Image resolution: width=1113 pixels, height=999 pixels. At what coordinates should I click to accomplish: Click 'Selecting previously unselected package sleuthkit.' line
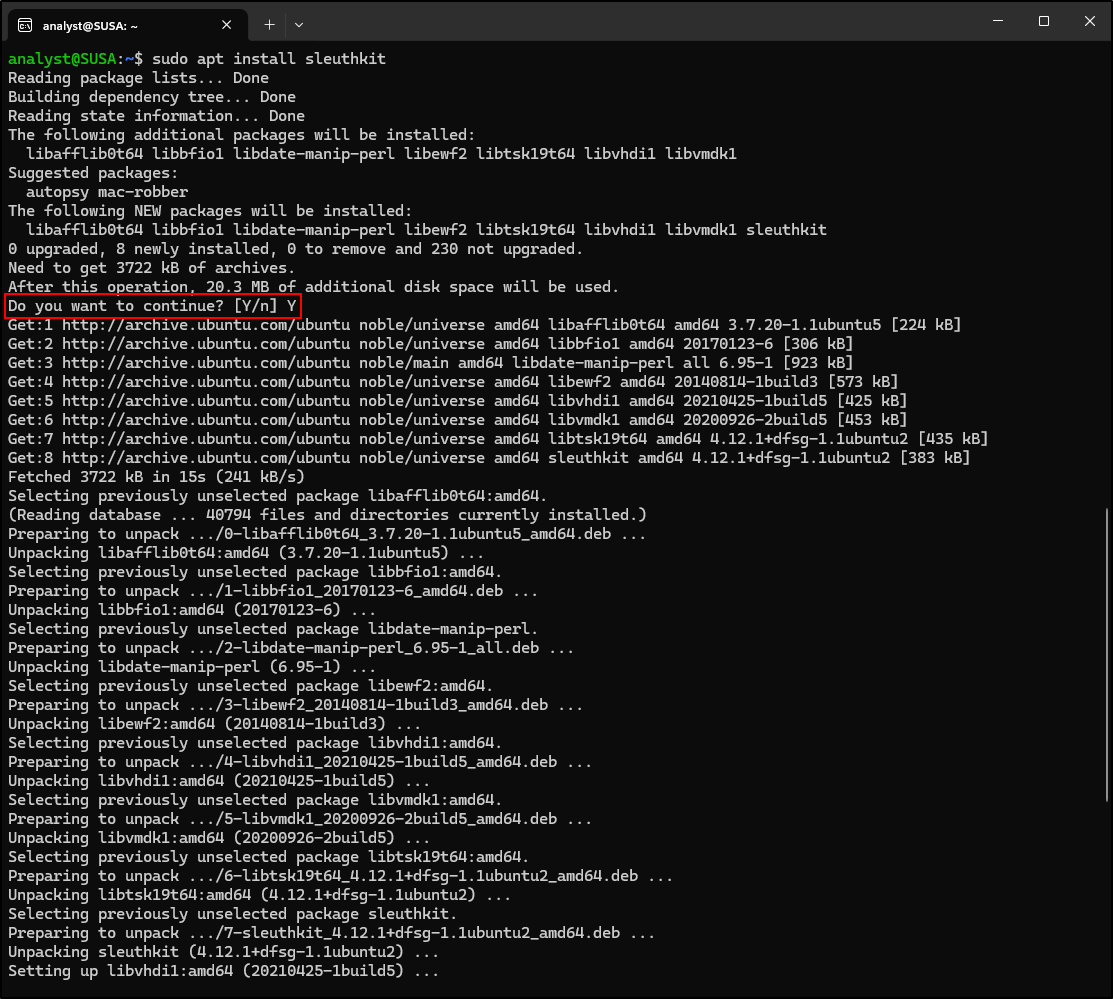[233, 914]
